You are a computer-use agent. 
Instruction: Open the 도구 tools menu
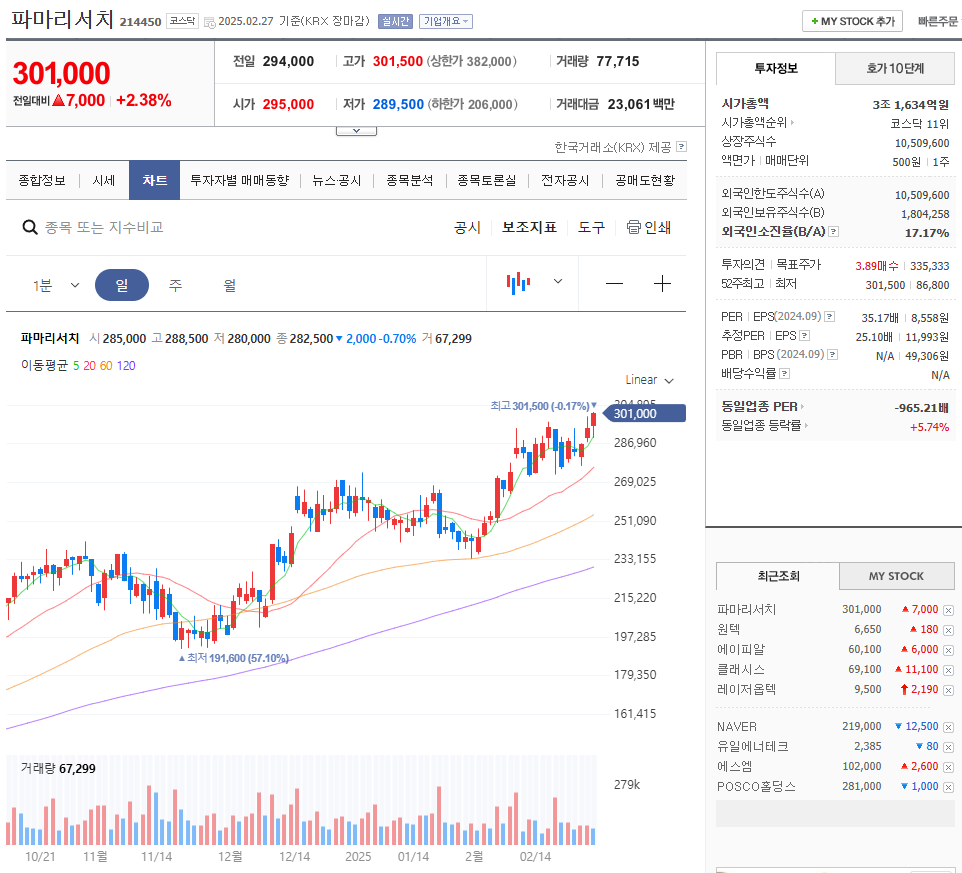click(591, 228)
